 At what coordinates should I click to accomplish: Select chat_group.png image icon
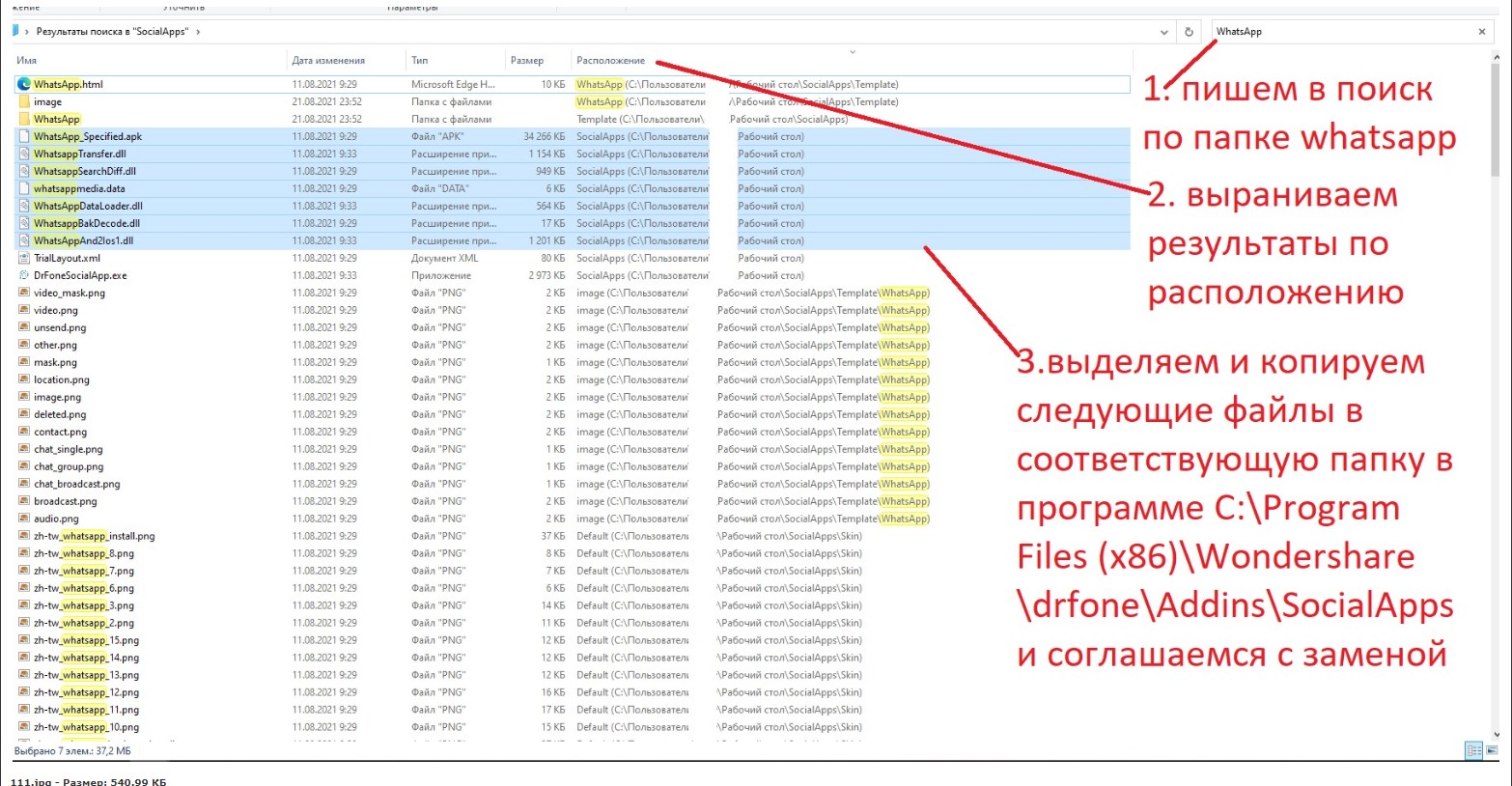pos(24,466)
